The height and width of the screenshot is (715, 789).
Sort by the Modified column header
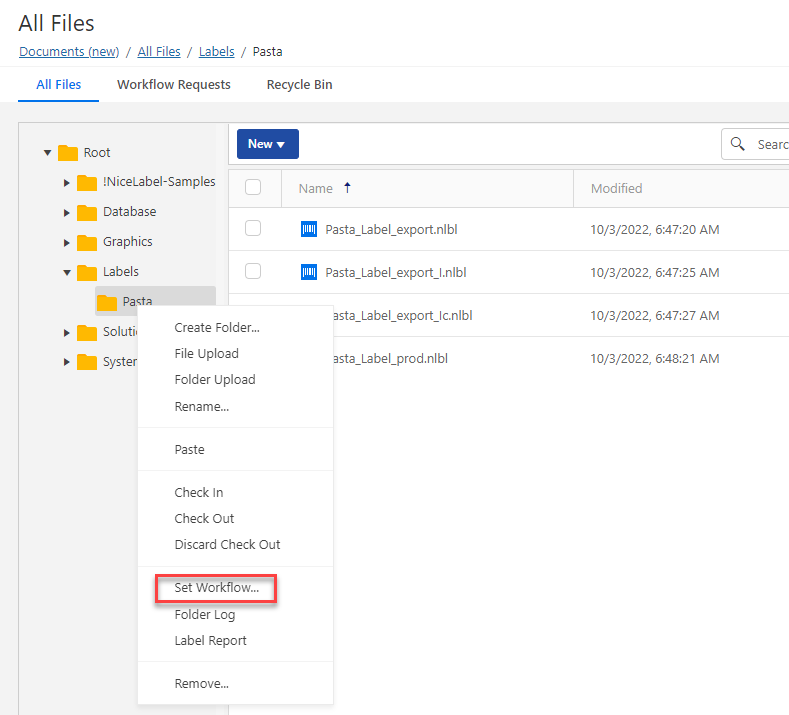pos(616,188)
